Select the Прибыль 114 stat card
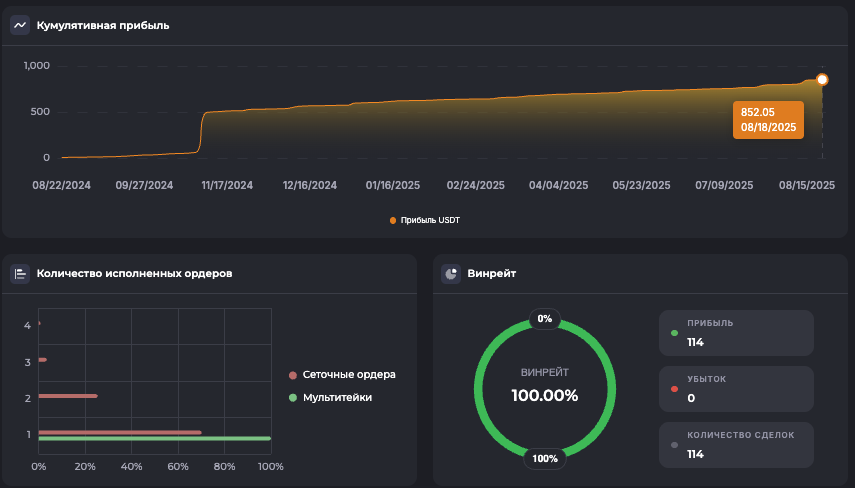 coord(736,333)
